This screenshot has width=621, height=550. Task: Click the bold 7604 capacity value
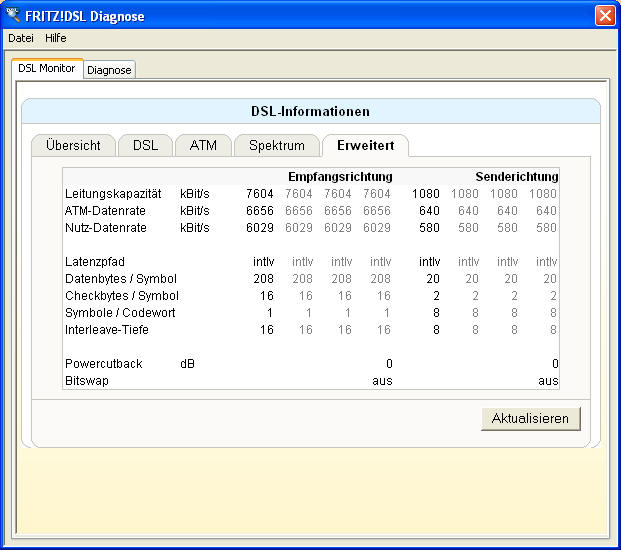tap(260, 194)
